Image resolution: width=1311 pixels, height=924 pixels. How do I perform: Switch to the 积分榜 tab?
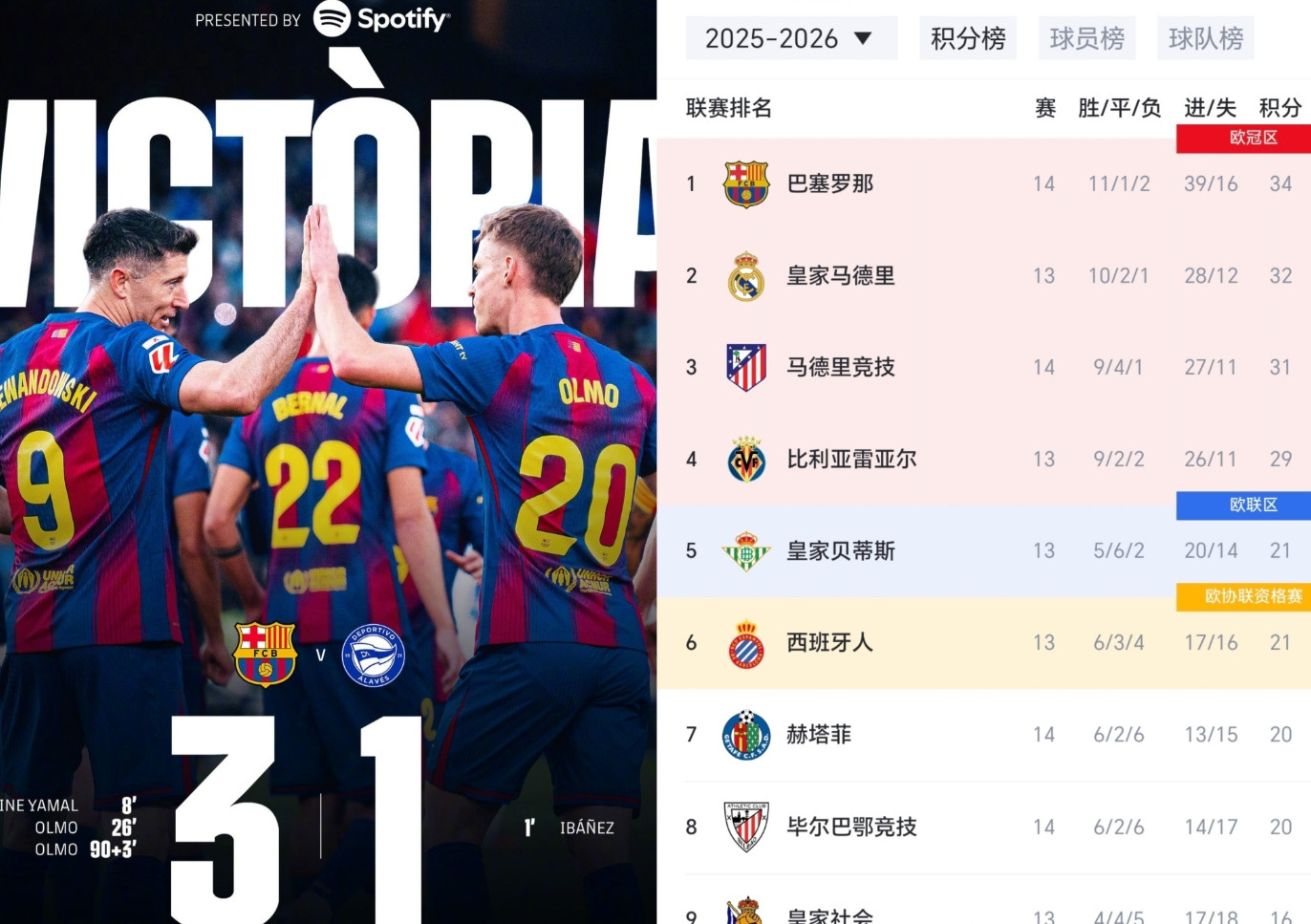pos(968,38)
